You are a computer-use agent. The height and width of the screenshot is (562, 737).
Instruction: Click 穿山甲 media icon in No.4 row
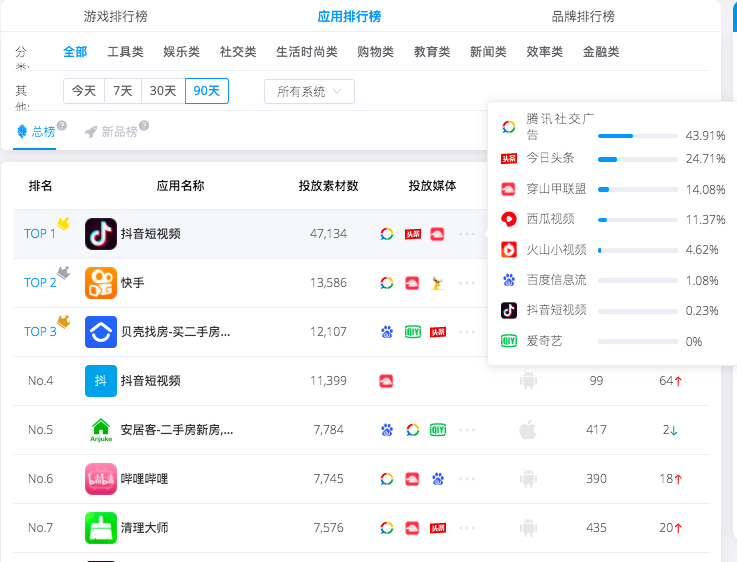click(386, 381)
